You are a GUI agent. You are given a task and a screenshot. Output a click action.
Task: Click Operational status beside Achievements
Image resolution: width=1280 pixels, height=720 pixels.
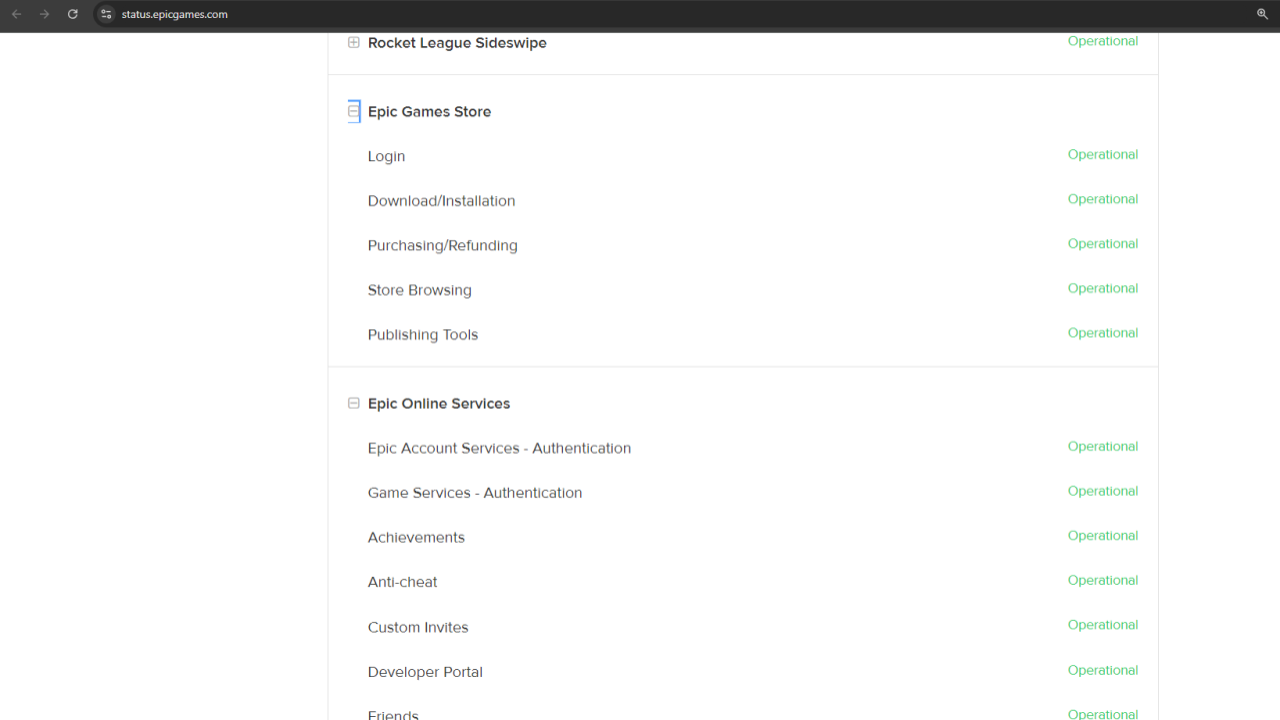click(1102, 535)
